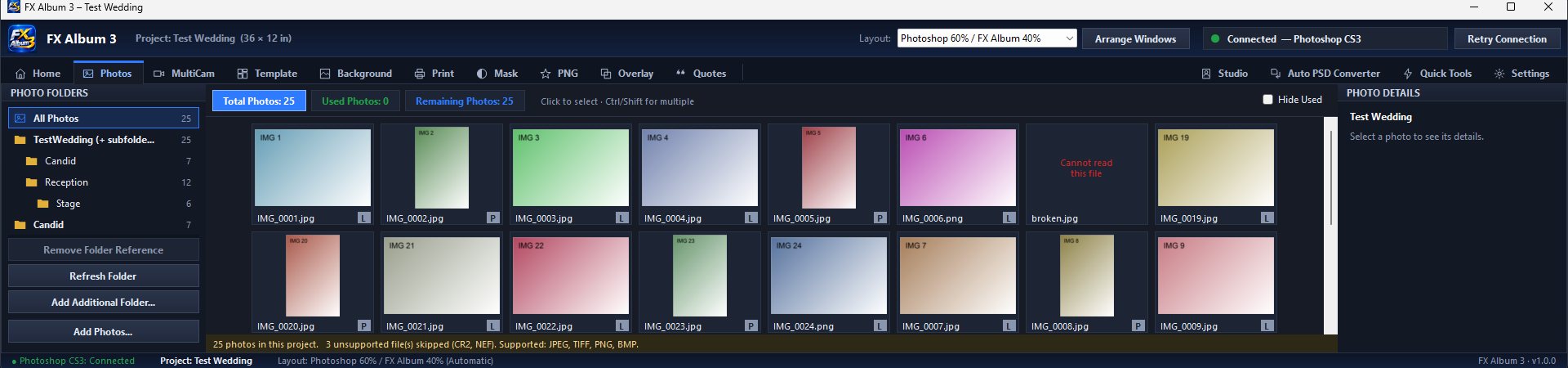The height and width of the screenshot is (368, 1568).
Task: Open the Print tab
Action: 434,74
